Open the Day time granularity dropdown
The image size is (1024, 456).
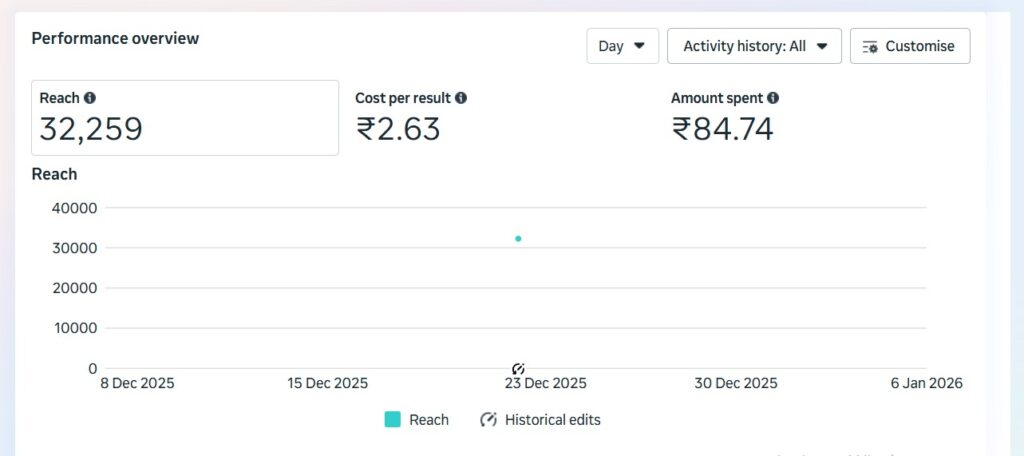tap(622, 46)
